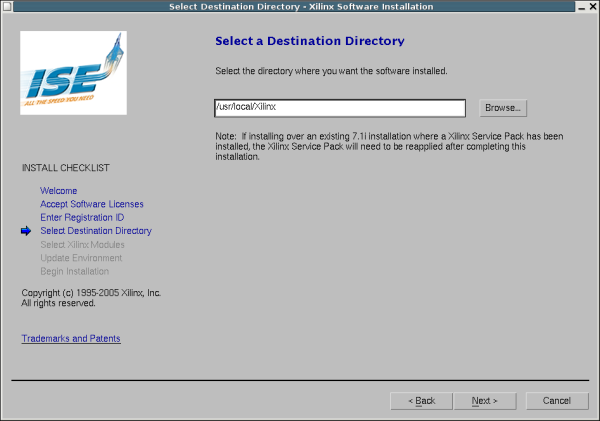This screenshot has width=600, height=421.
Task: Select Welcome in the install checklist
Action: click(58, 191)
